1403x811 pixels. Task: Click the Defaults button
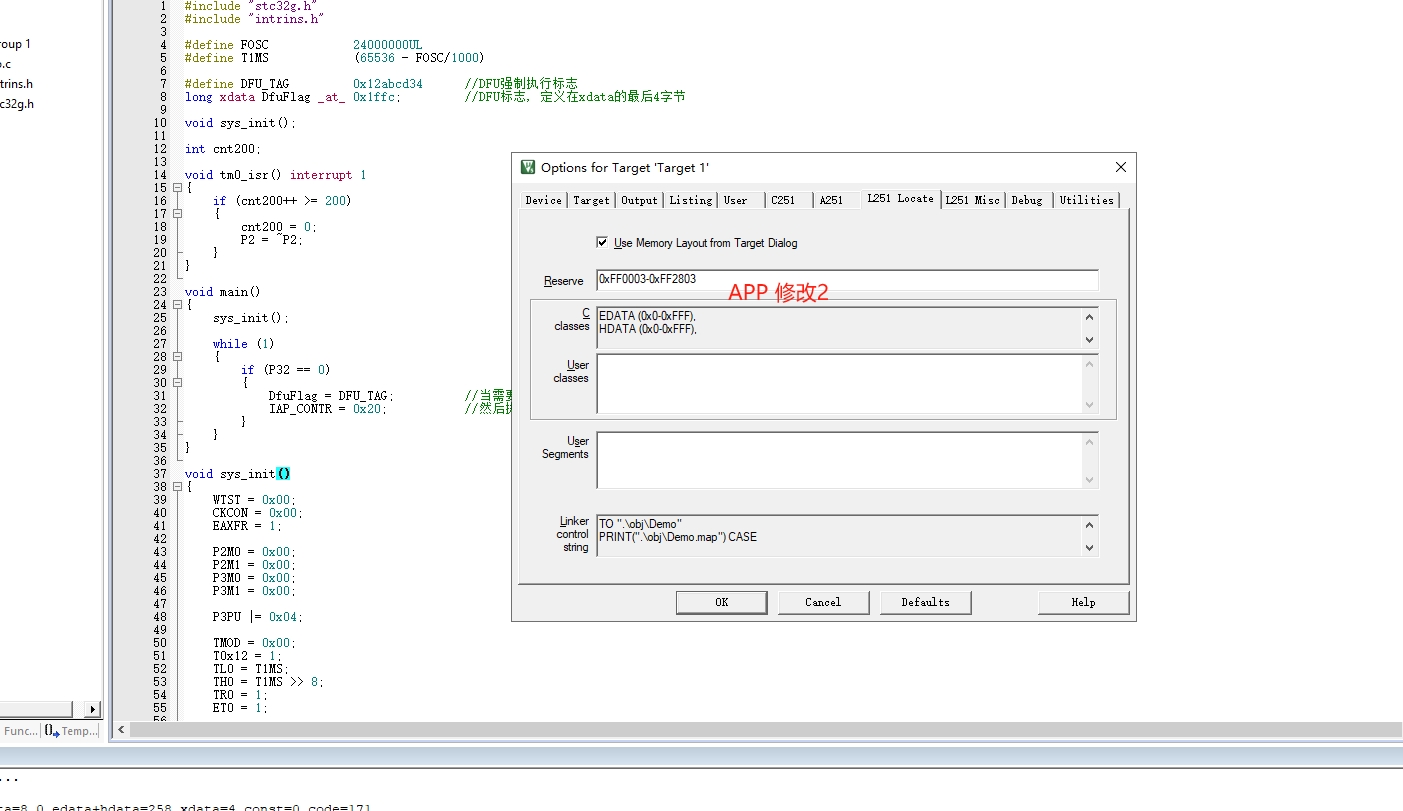(925, 602)
